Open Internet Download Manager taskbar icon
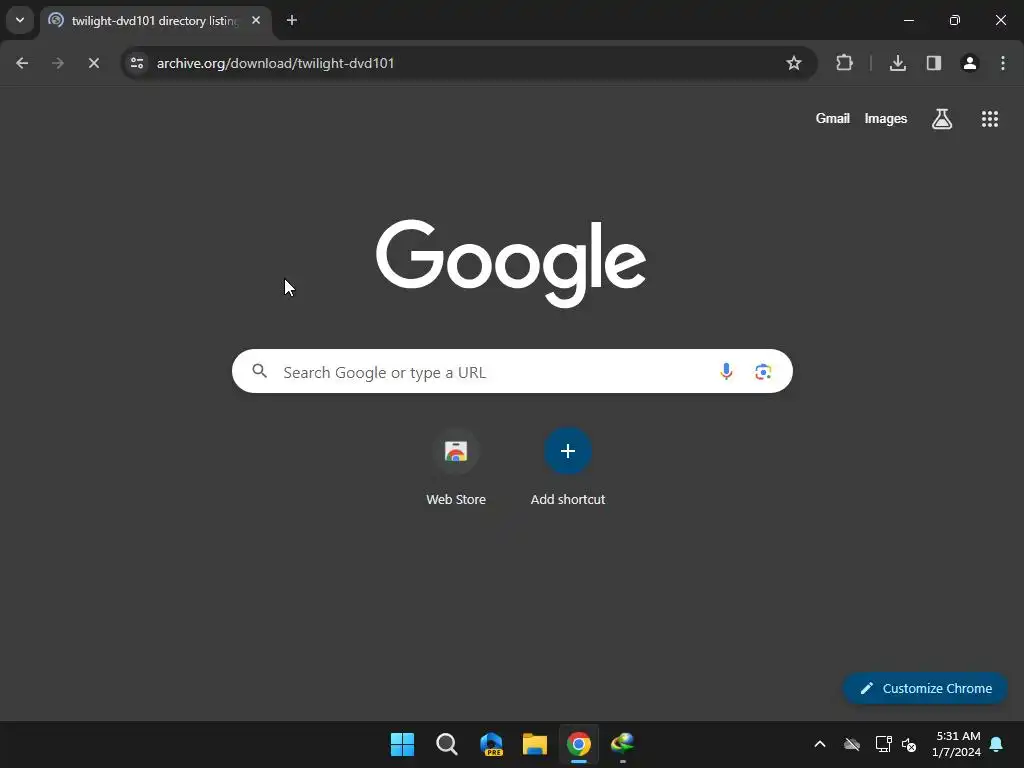1024x768 pixels. tap(622, 744)
